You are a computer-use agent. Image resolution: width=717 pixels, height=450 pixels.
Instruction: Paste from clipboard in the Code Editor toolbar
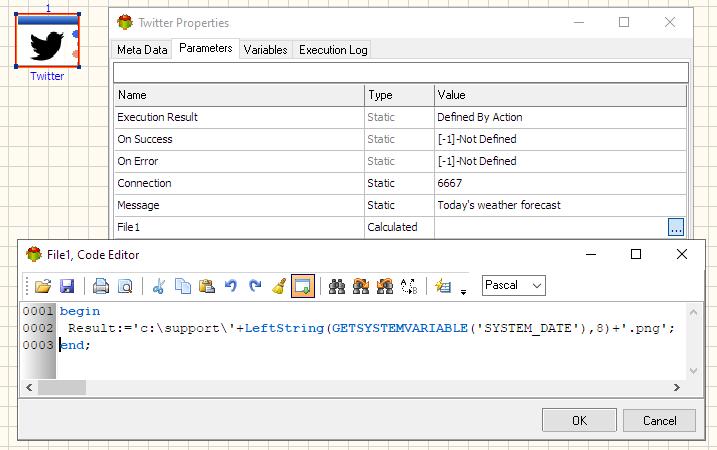[207, 286]
